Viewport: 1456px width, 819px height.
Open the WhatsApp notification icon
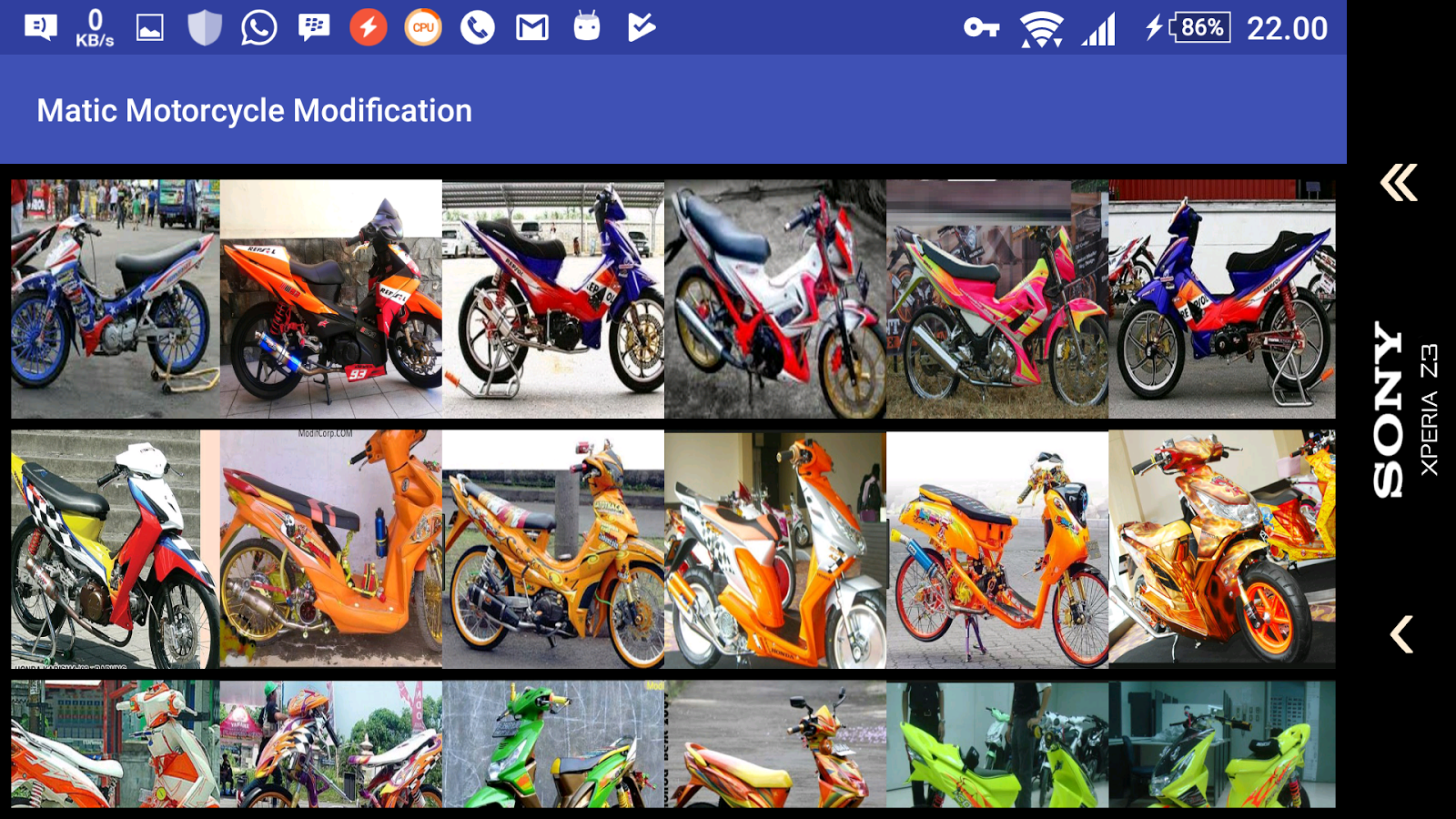pos(259,27)
